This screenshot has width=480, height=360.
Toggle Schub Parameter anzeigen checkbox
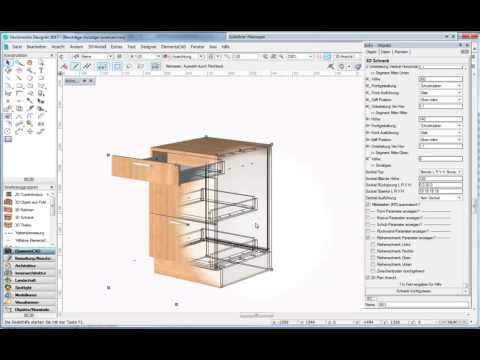pyautogui.click(x=368, y=225)
